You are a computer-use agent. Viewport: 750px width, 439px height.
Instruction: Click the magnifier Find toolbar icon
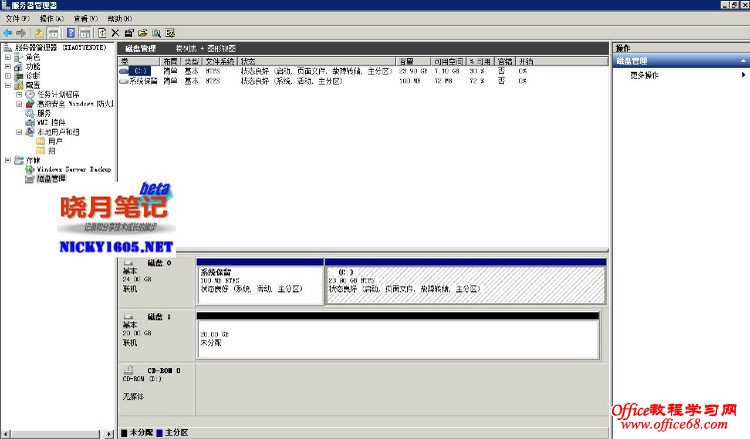(x=156, y=33)
